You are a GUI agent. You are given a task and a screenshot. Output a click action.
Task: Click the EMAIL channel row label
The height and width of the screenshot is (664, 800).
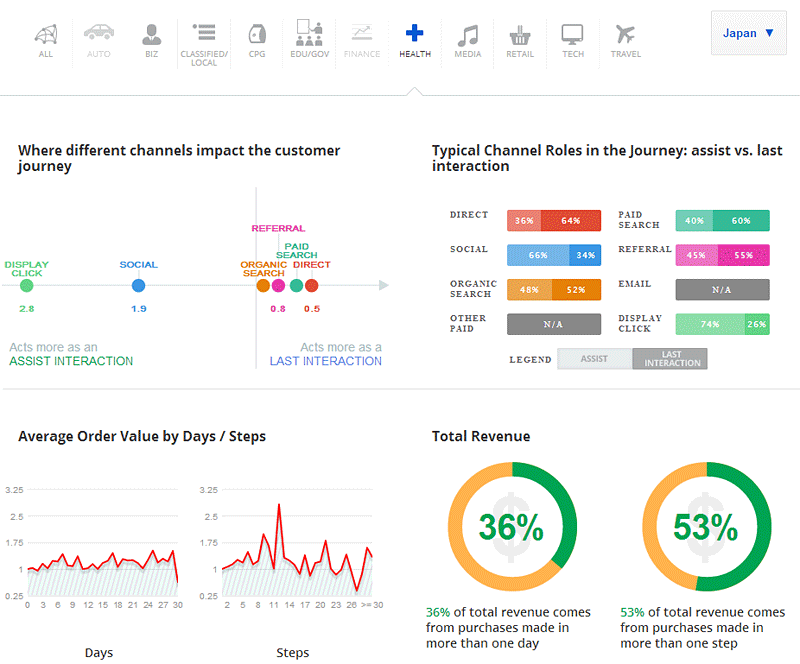coord(635,284)
